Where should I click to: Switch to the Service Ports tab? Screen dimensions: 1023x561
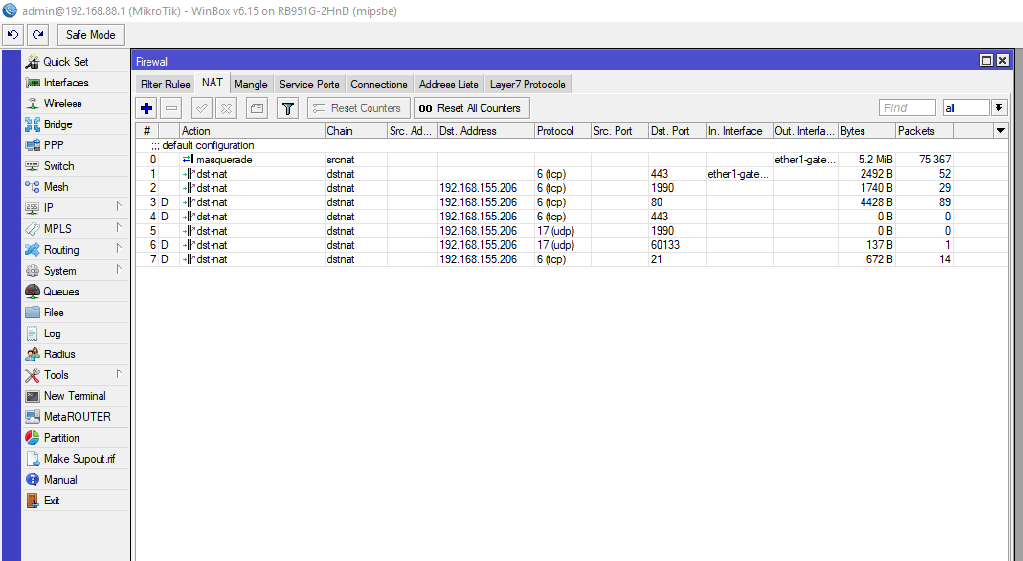309,84
